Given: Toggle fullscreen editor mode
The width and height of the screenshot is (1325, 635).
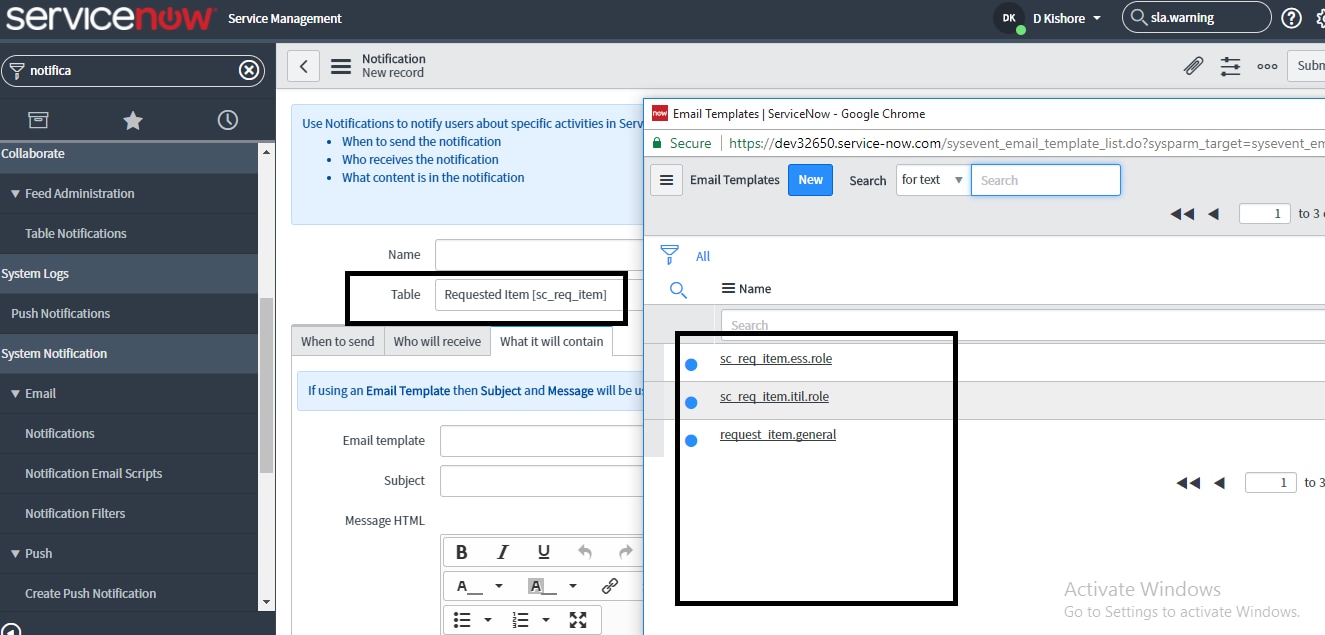Looking at the screenshot, I should 578,620.
